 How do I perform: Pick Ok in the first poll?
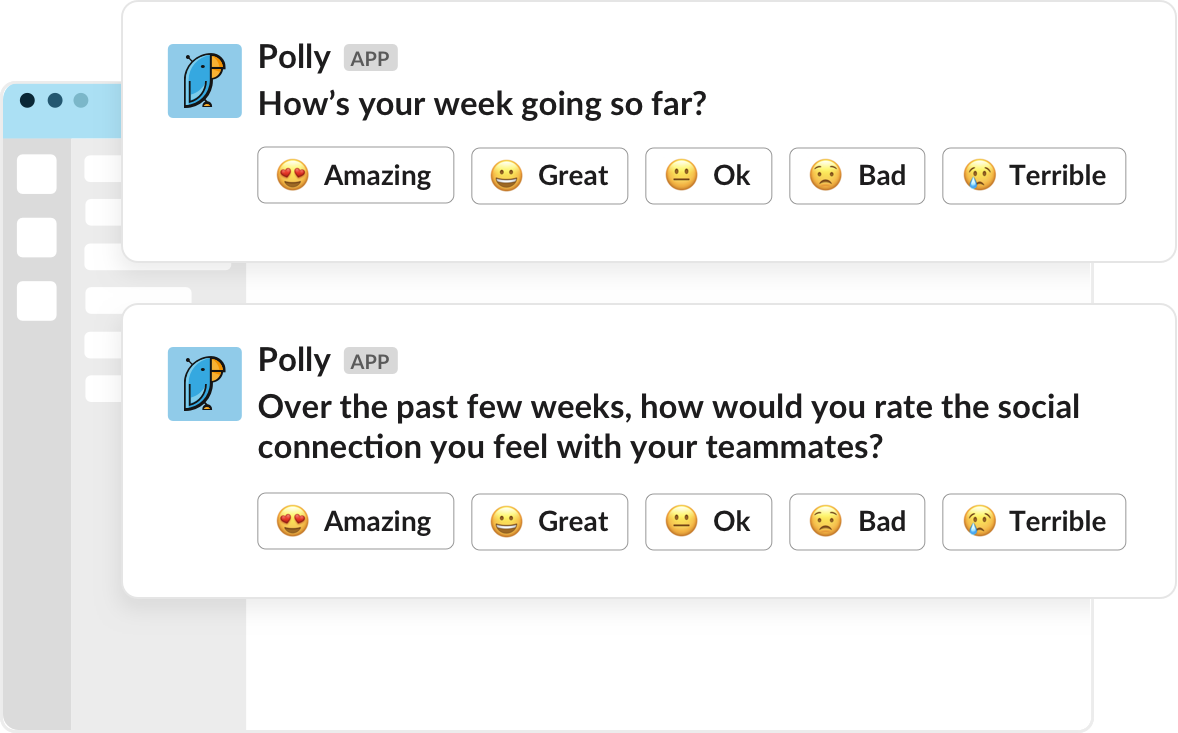coord(708,175)
